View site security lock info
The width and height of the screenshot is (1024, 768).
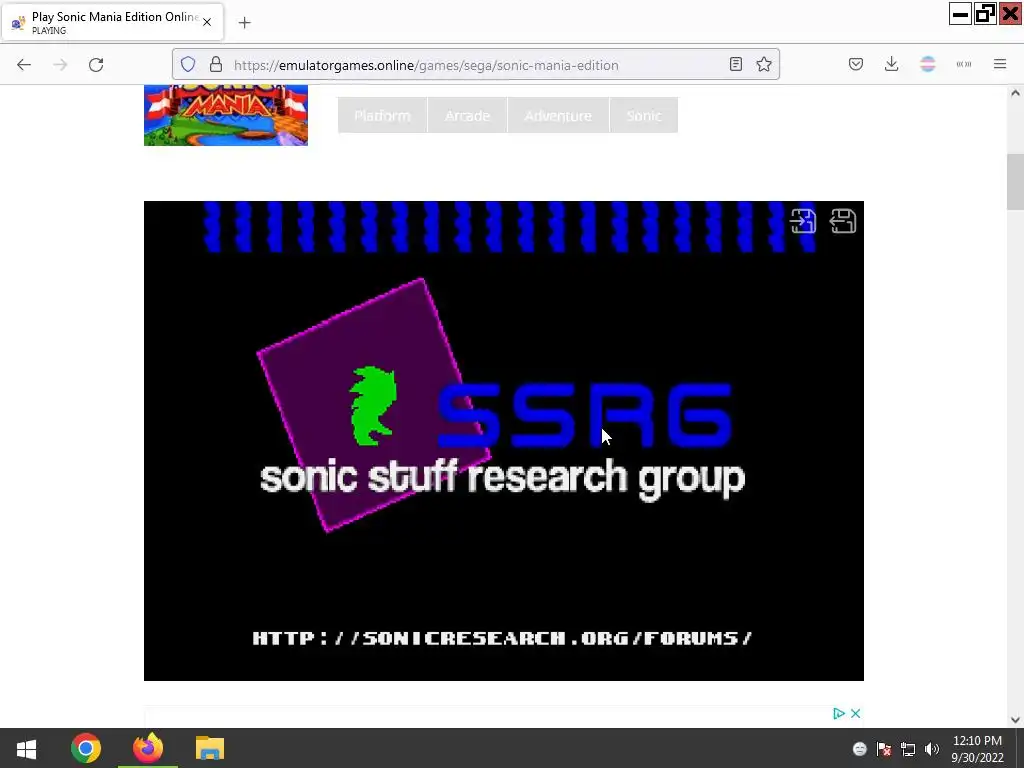(x=216, y=65)
